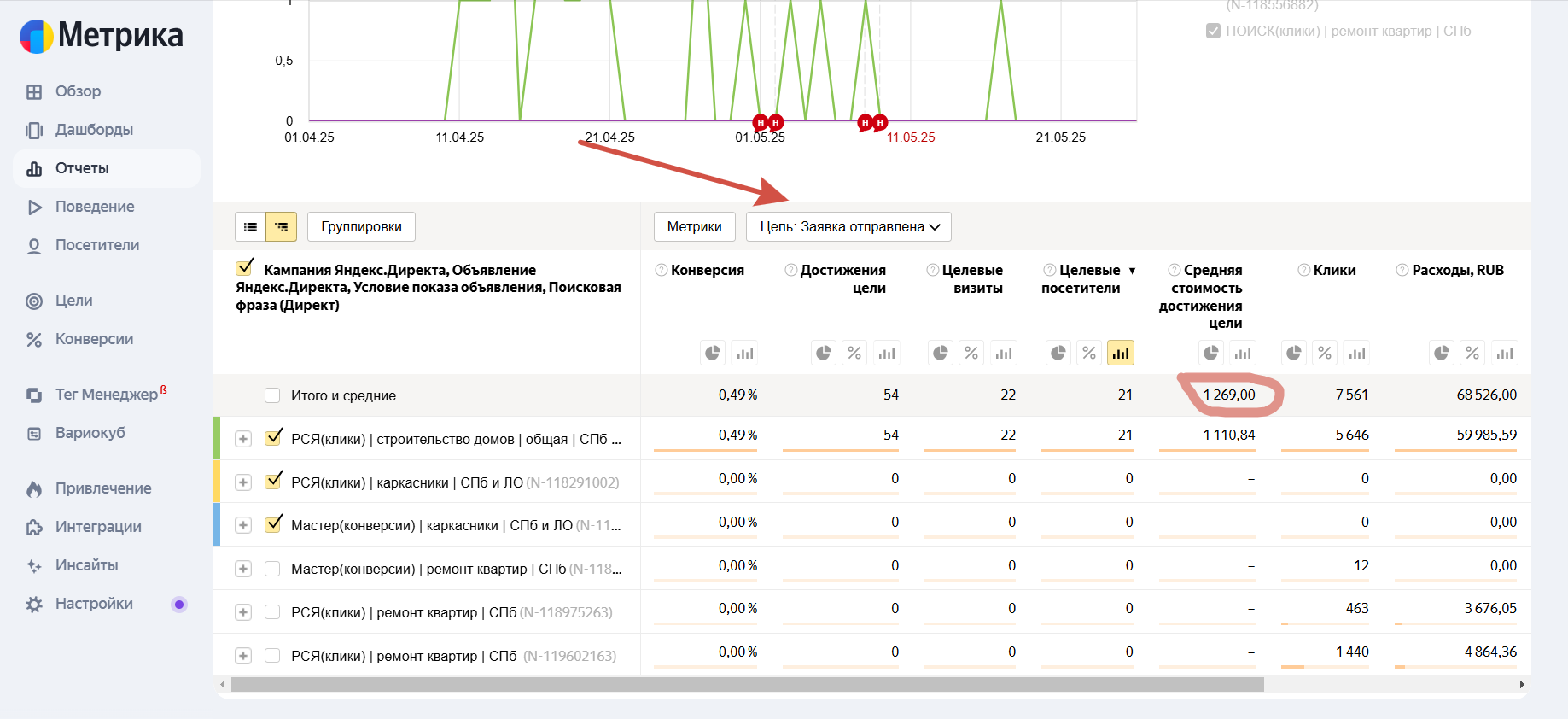
Task: Click the Интеграции puzzle icon
Action: [x=34, y=527]
